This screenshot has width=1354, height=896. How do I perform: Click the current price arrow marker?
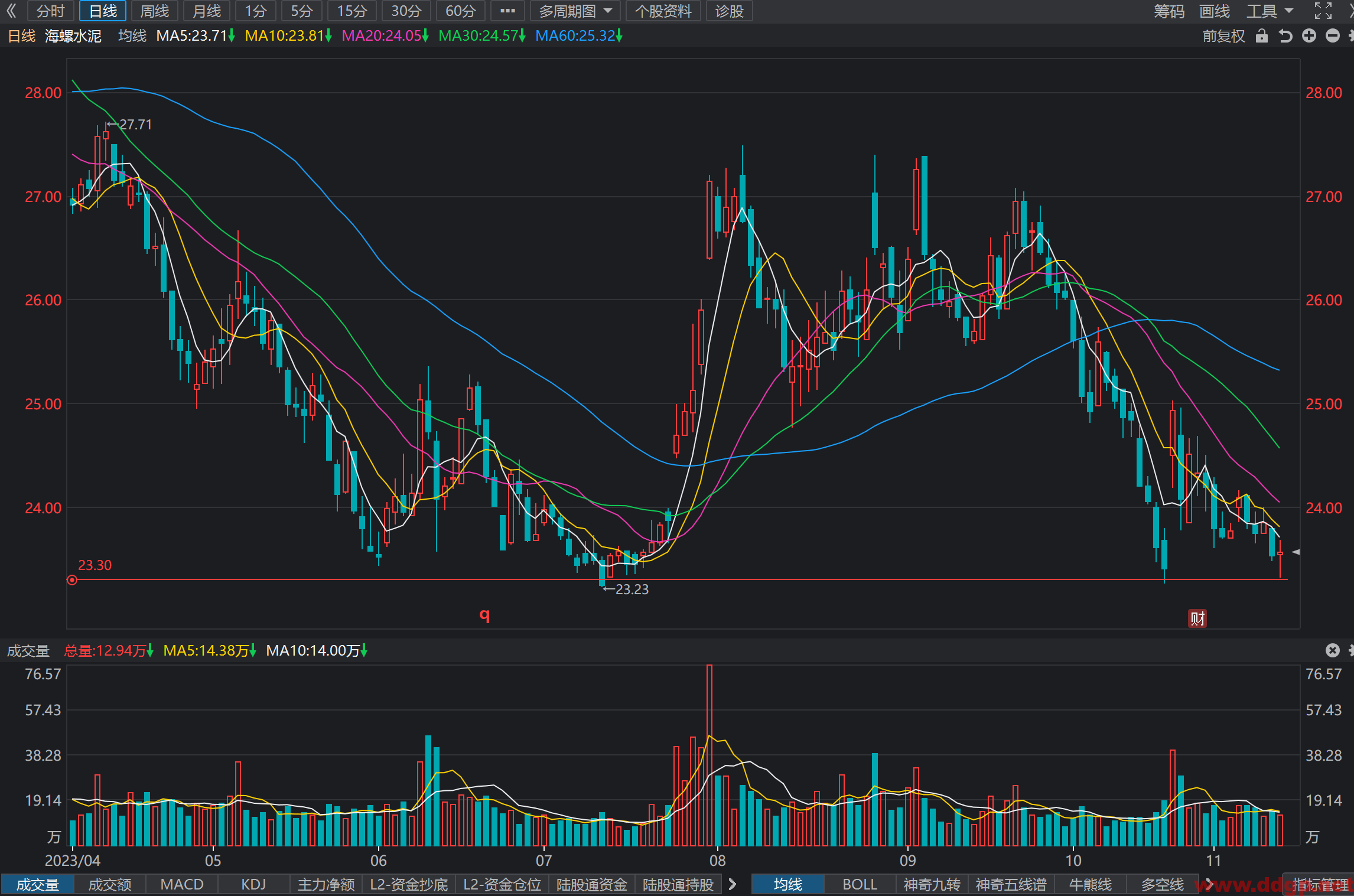coord(1296,552)
